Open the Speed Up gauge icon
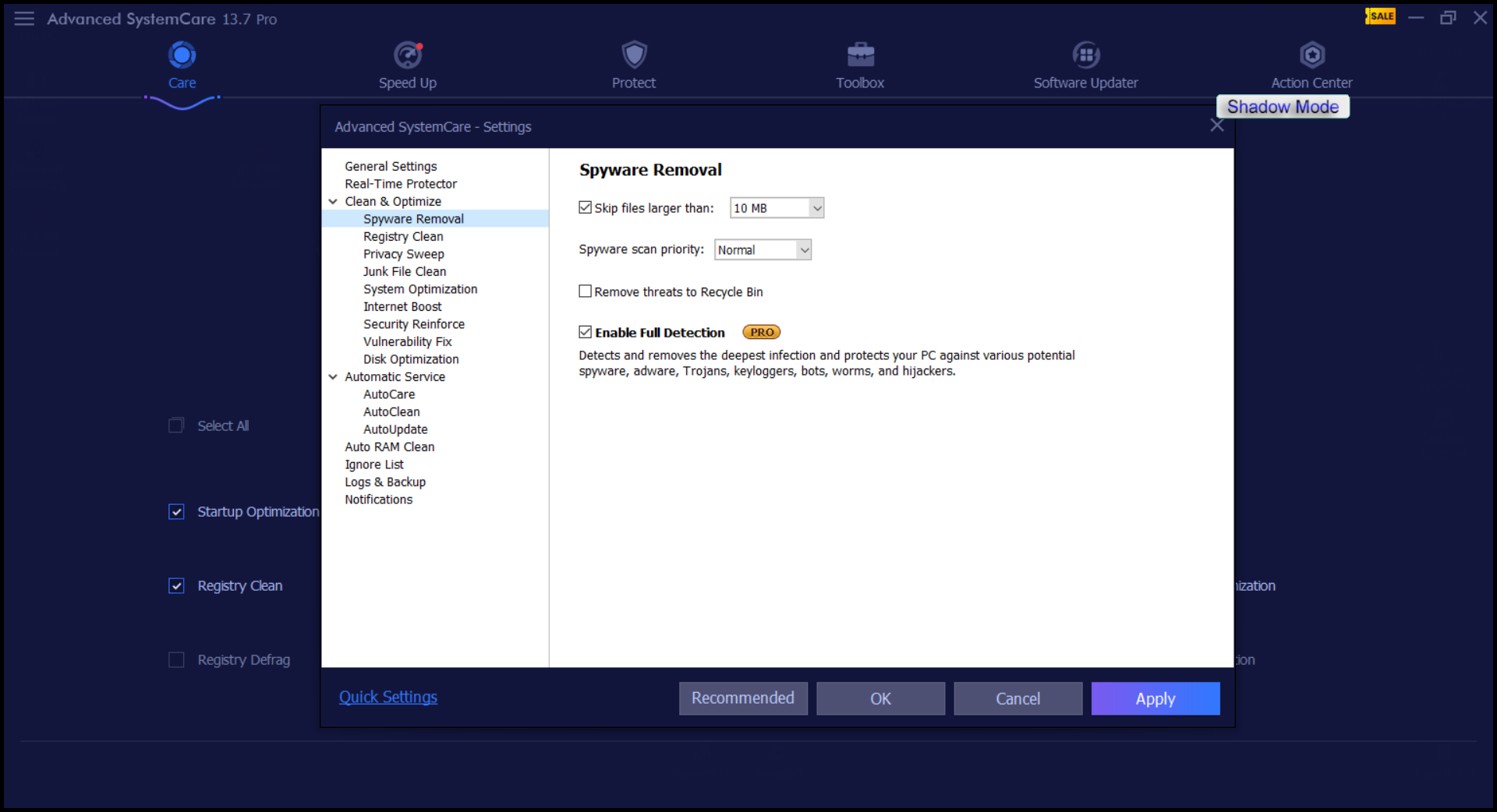 tap(408, 55)
